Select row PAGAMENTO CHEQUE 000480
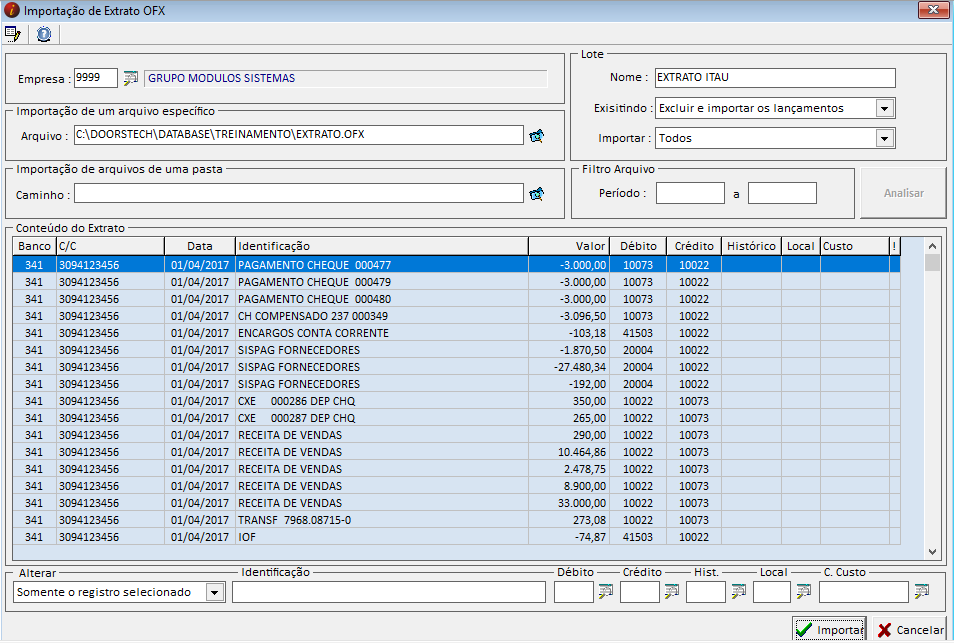The image size is (954, 643). coord(456,299)
